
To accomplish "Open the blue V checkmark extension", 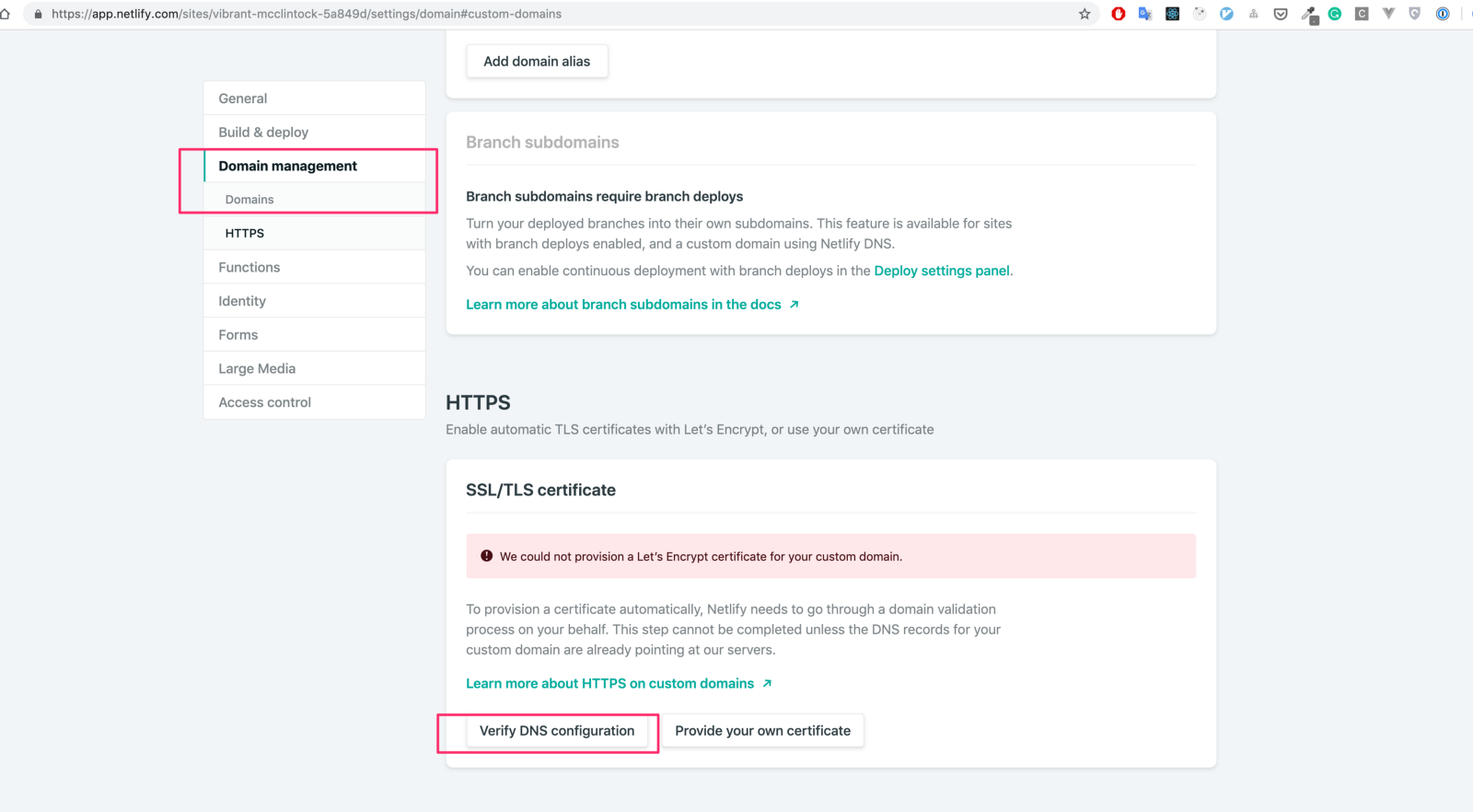I will point(1226,14).
